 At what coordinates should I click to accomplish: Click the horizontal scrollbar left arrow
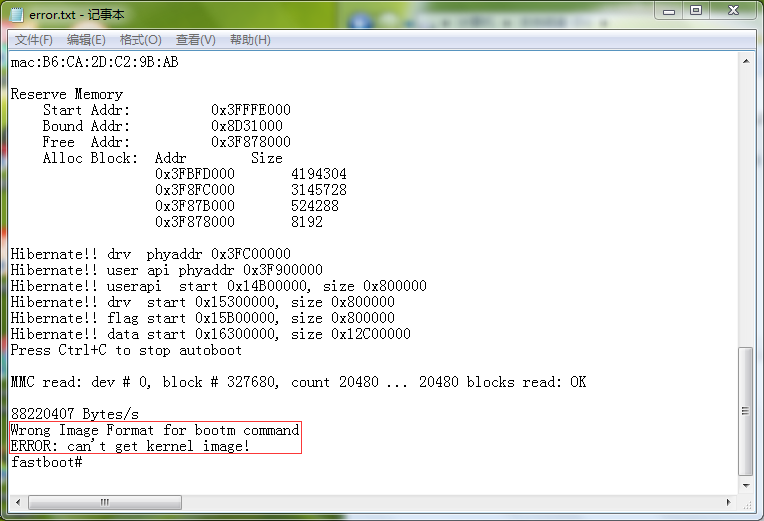pos(18,502)
